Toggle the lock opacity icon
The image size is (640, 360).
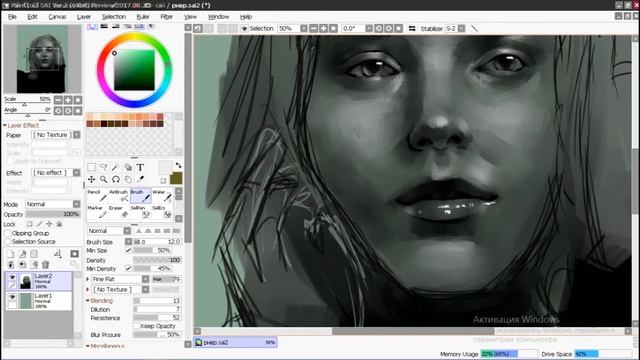[29, 224]
